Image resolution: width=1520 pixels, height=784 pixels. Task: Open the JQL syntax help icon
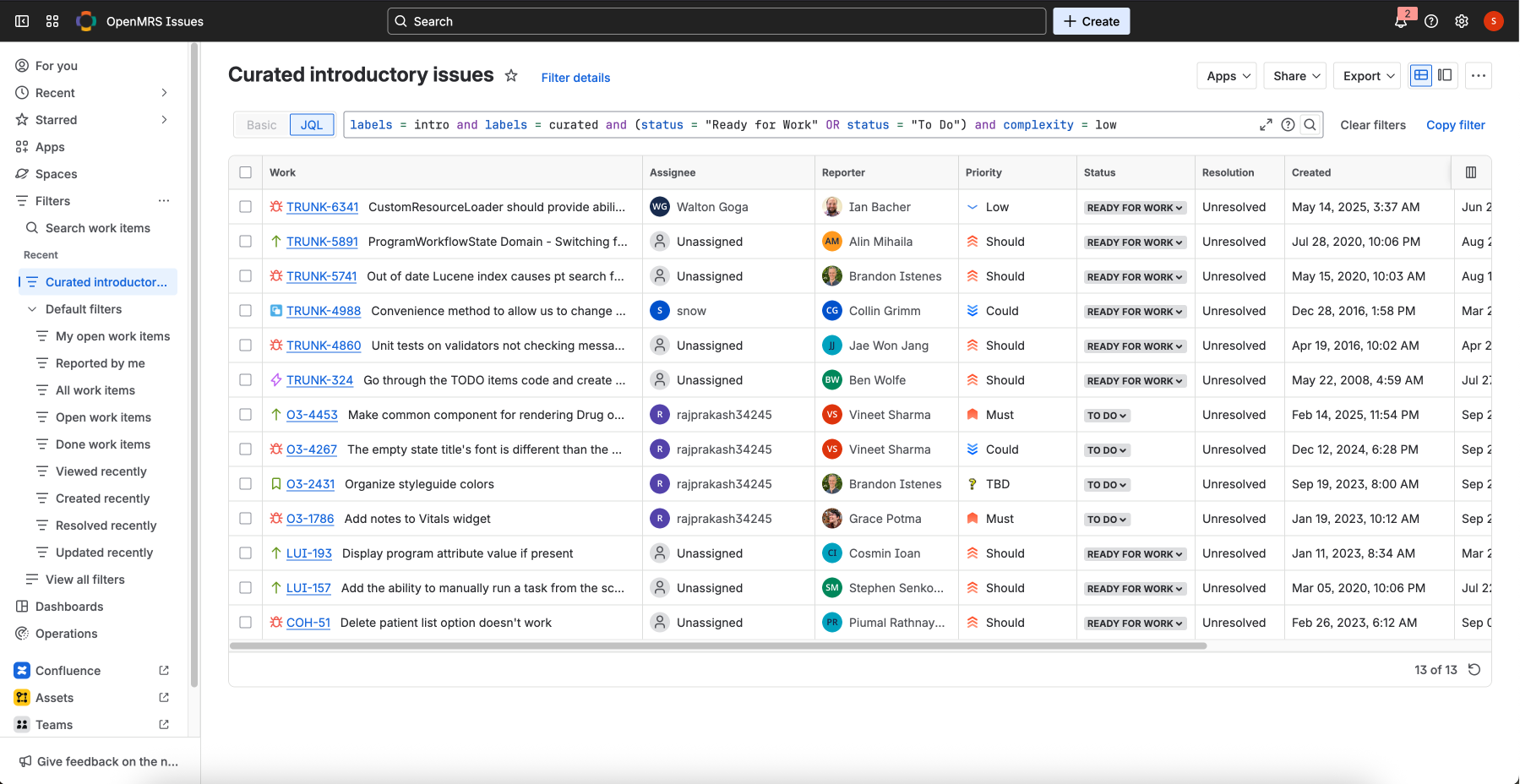(x=1288, y=125)
